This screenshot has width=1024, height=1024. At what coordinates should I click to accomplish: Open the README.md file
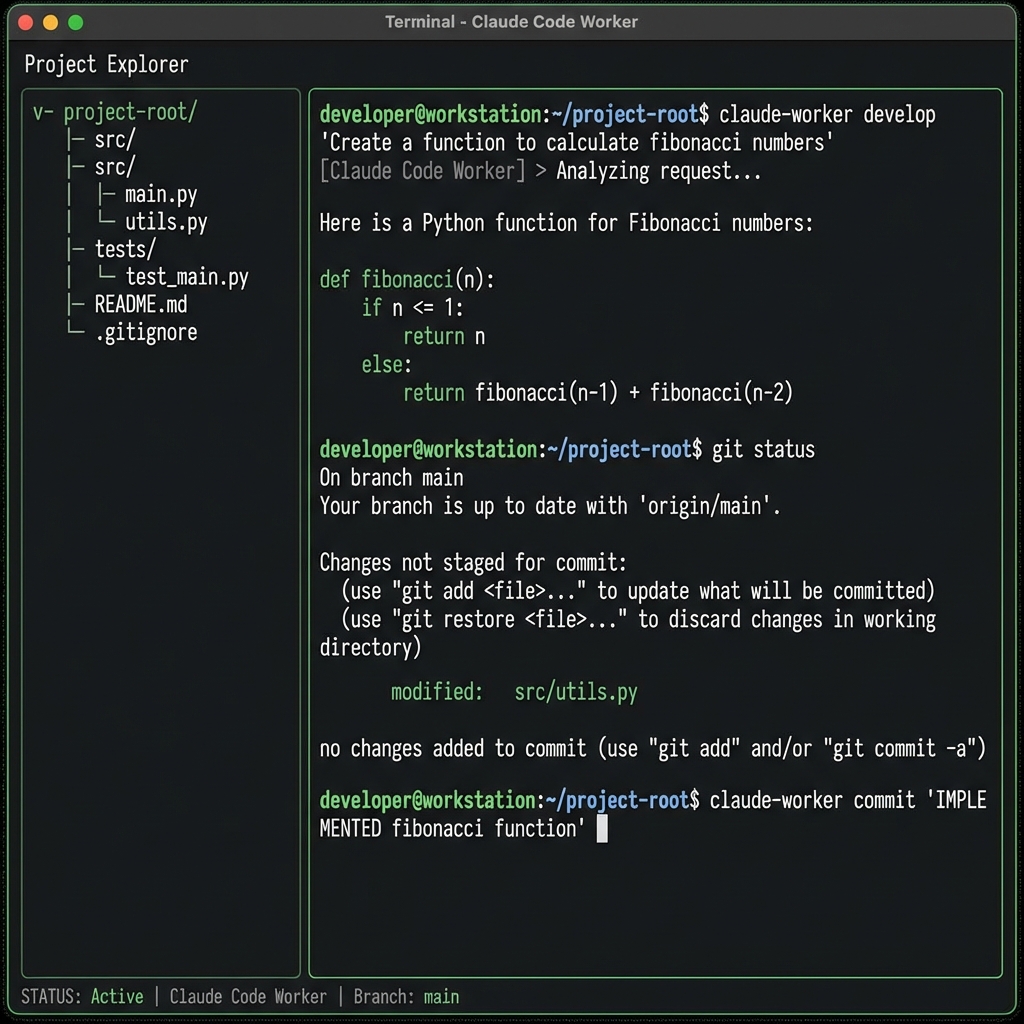(x=140, y=305)
